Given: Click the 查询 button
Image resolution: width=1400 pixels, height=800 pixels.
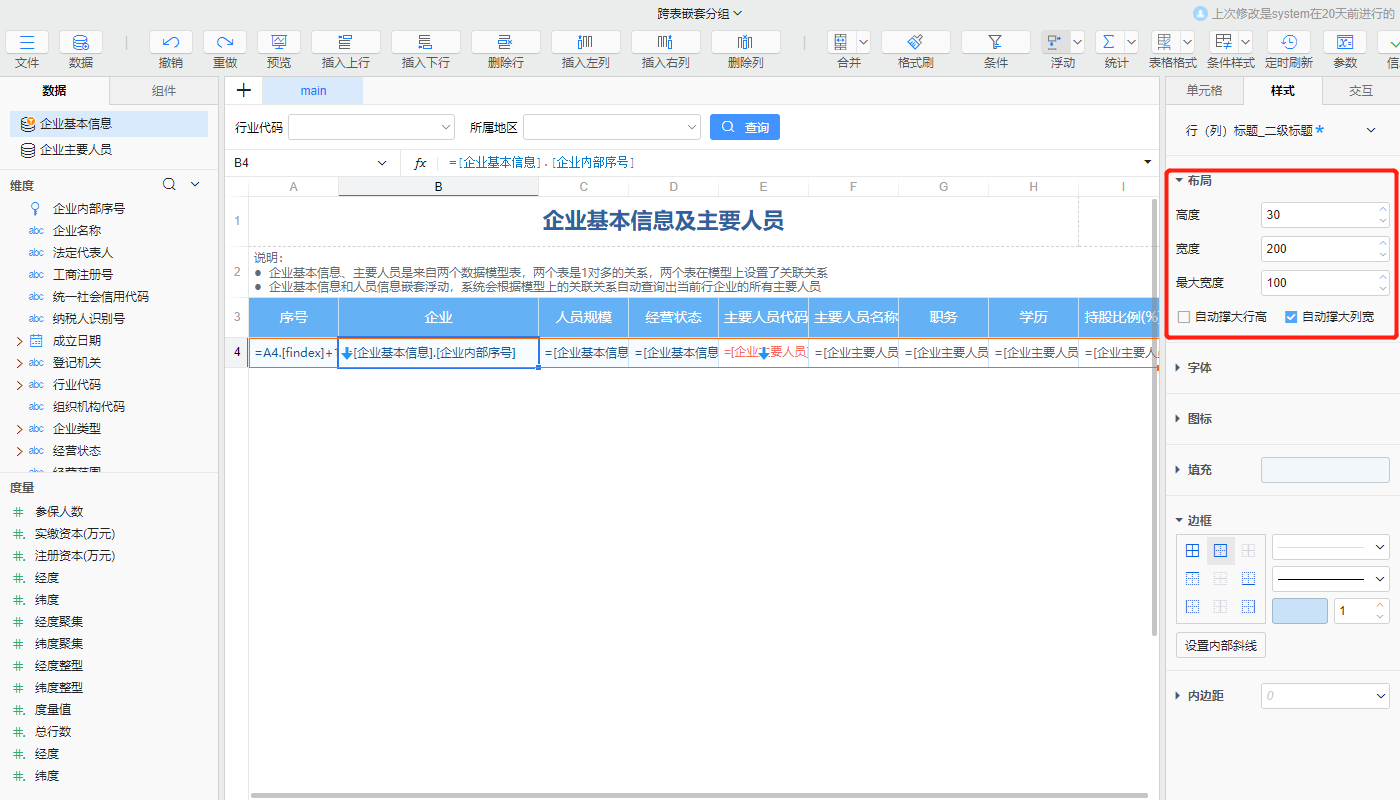Looking at the screenshot, I should [744, 128].
